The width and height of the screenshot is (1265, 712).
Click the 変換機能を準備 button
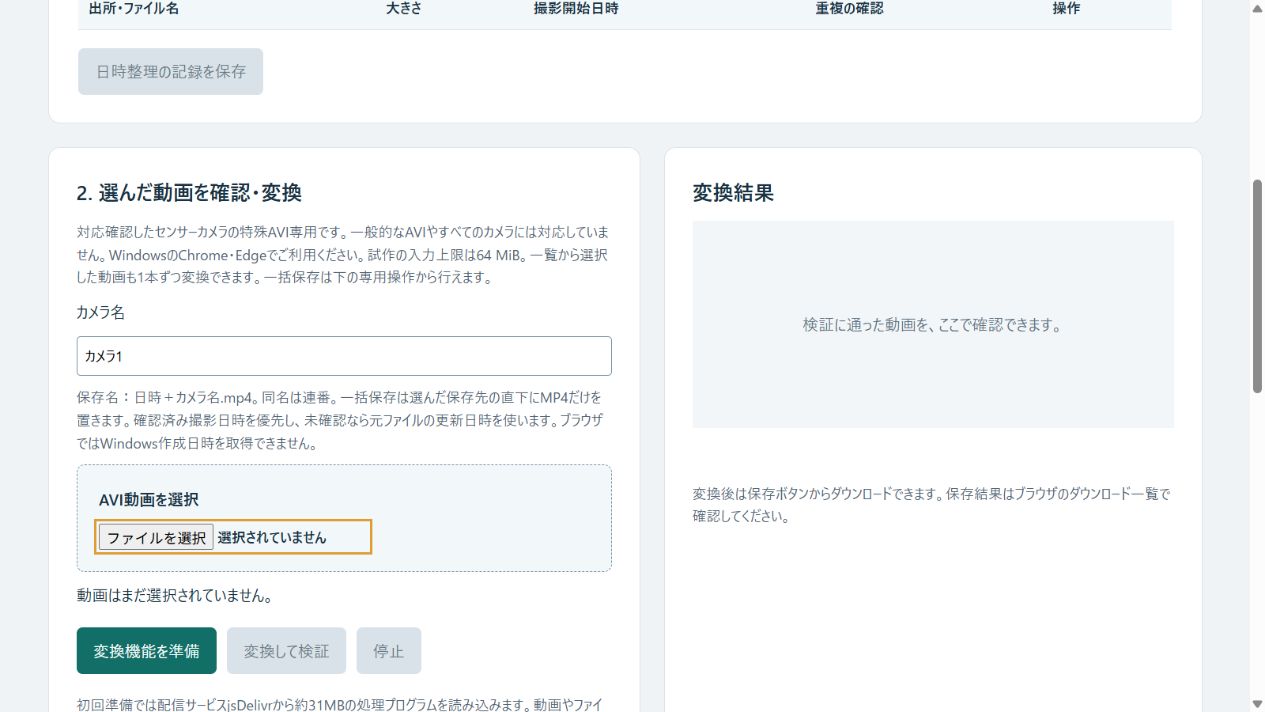coord(147,651)
